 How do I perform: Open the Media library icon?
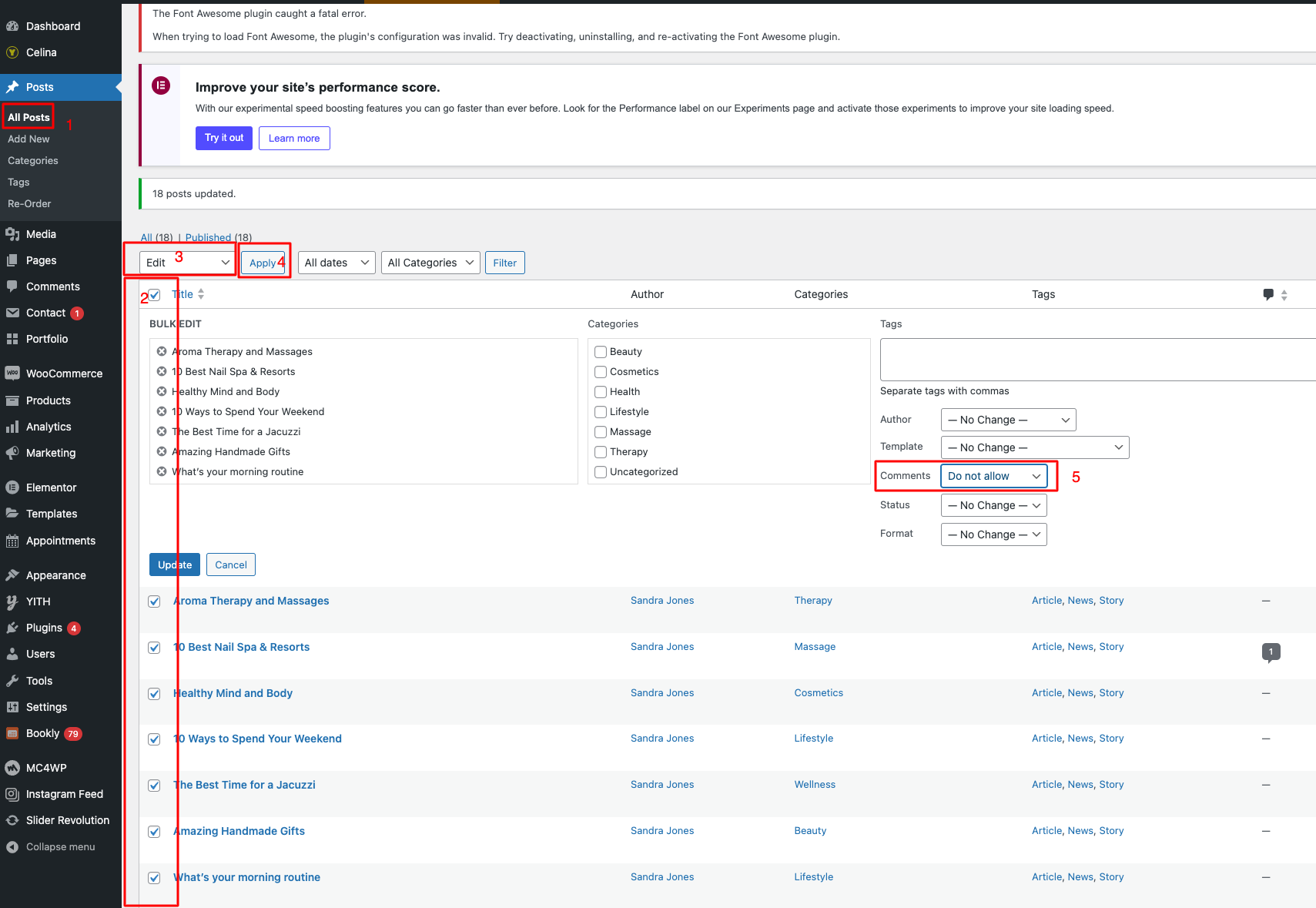click(x=12, y=234)
